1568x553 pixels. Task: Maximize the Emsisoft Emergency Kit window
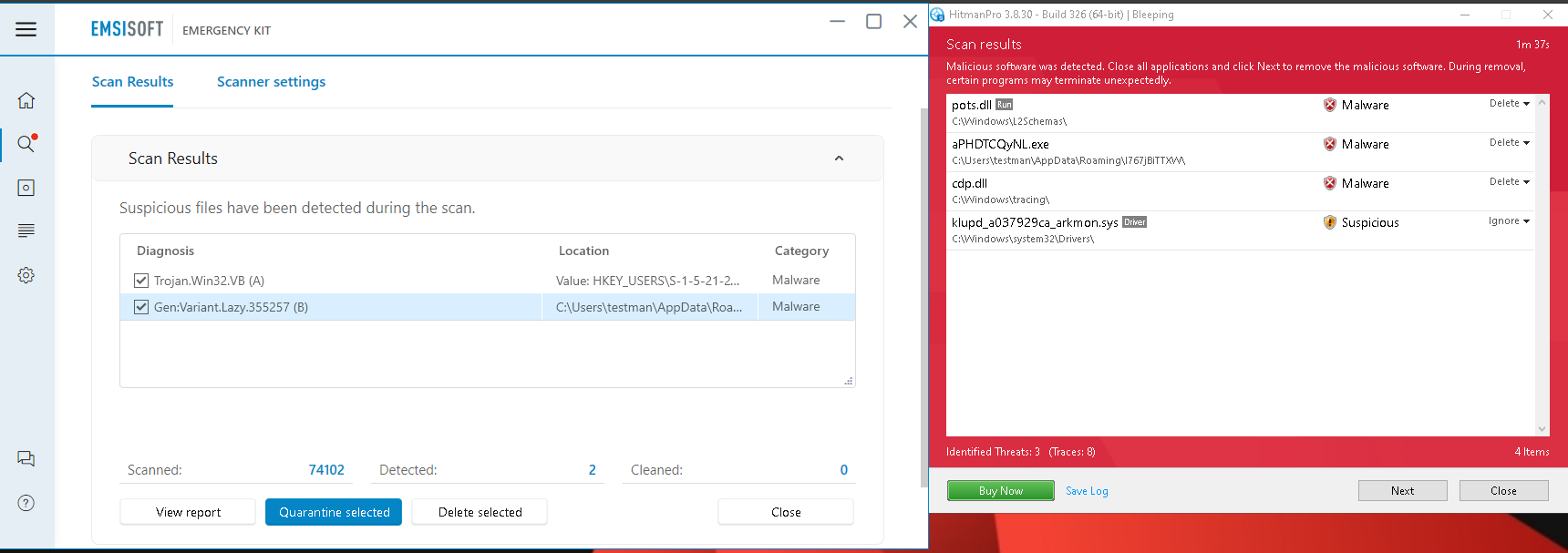[873, 21]
